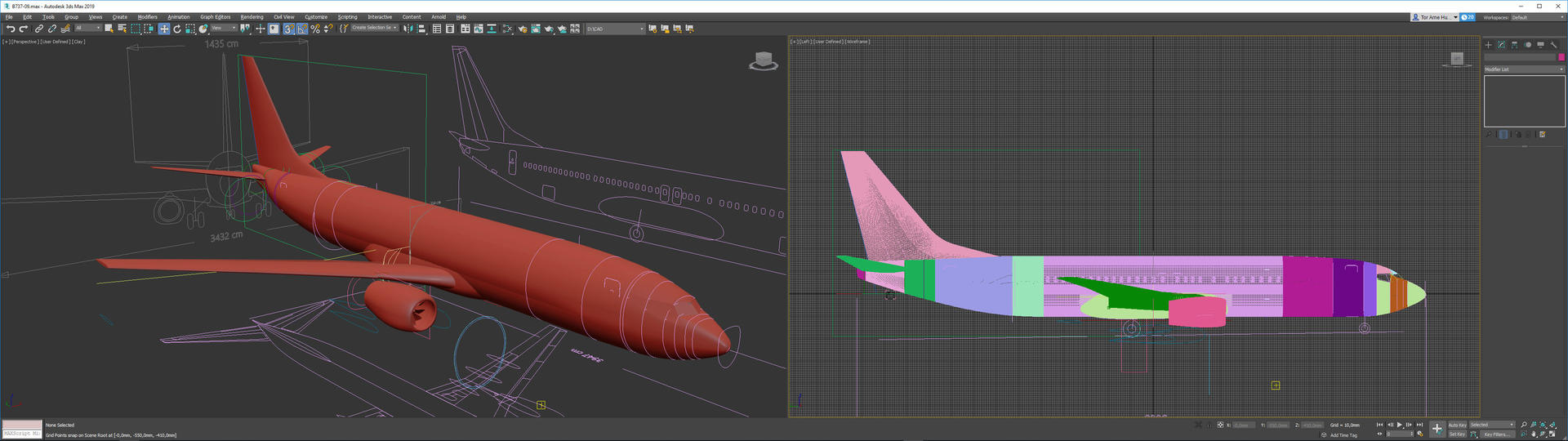1568x441 pixels.
Task: Select the Select and Move tool
Action: (x=164, y=29)
